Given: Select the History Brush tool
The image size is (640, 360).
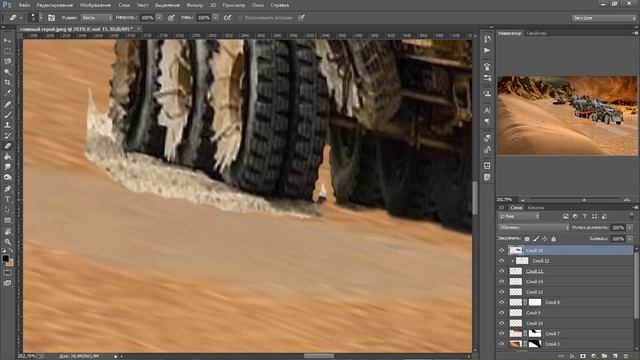Looking at the screenshot, I should [x=7, y=136].
